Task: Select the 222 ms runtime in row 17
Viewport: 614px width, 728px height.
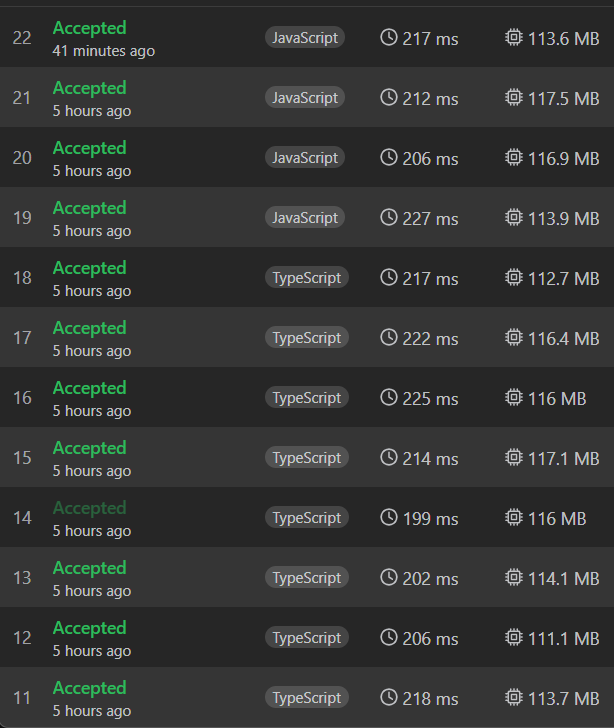Action: (x=430, y=339)
